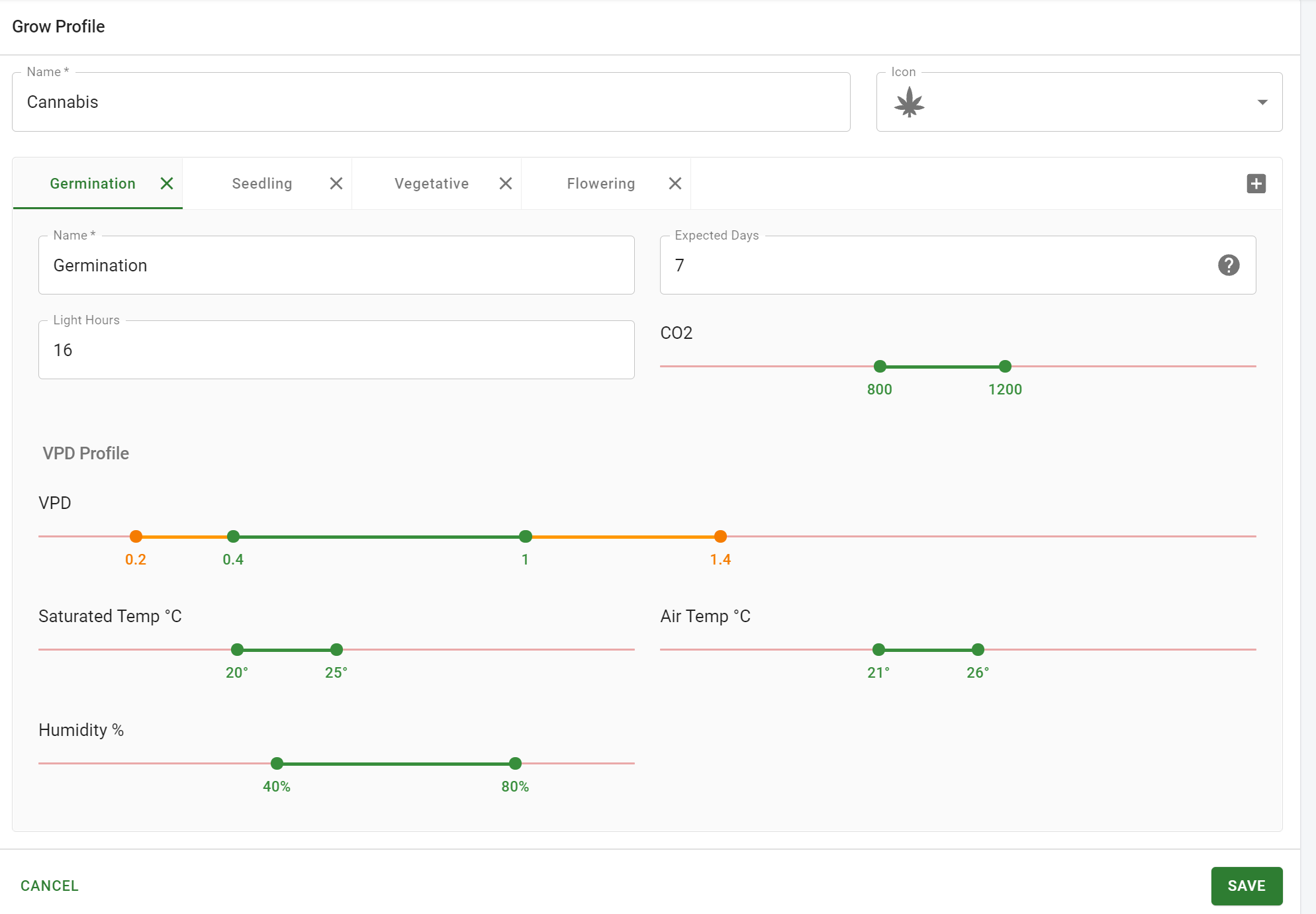Delete the Vegetative stage tab
The image size is (1316, 914).
[506, 183]
